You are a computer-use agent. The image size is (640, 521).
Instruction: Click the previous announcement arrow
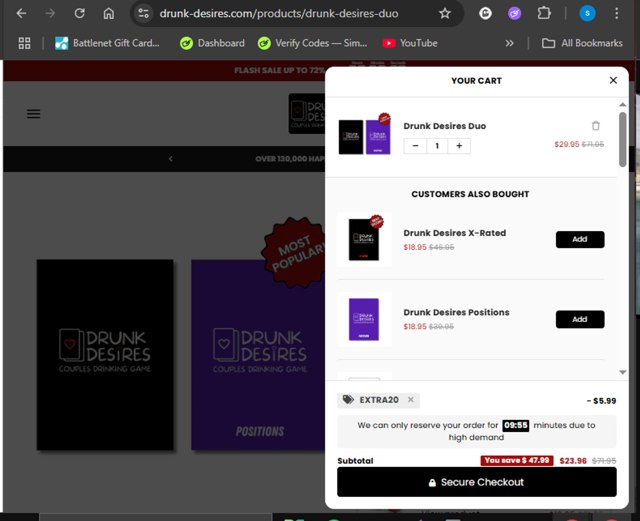click(x=171, y=159)
